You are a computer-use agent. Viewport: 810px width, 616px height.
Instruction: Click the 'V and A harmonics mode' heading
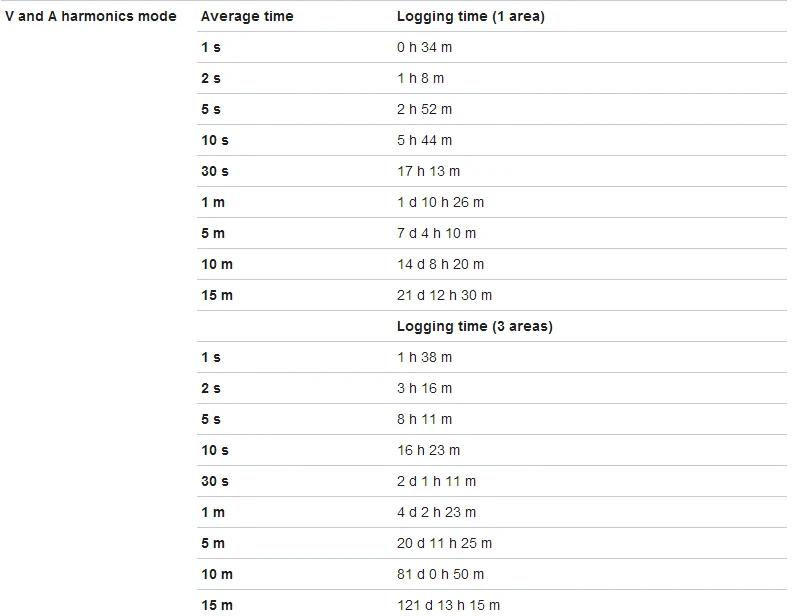(x=91, y=17)
